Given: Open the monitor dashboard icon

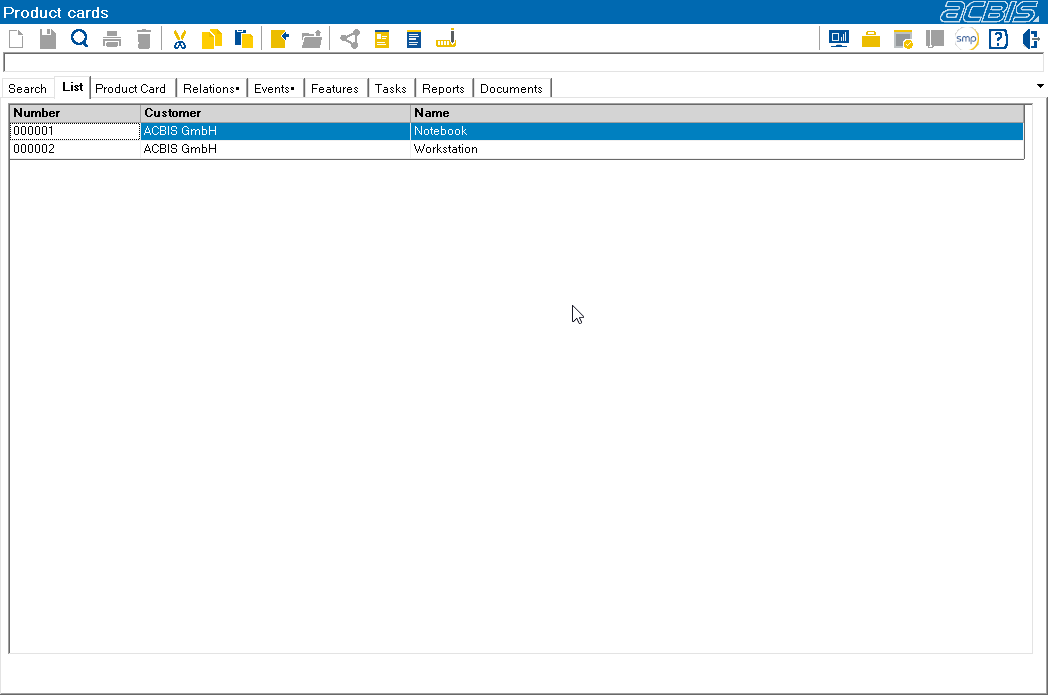Looking at the screenshot, I should pos(839,39).
